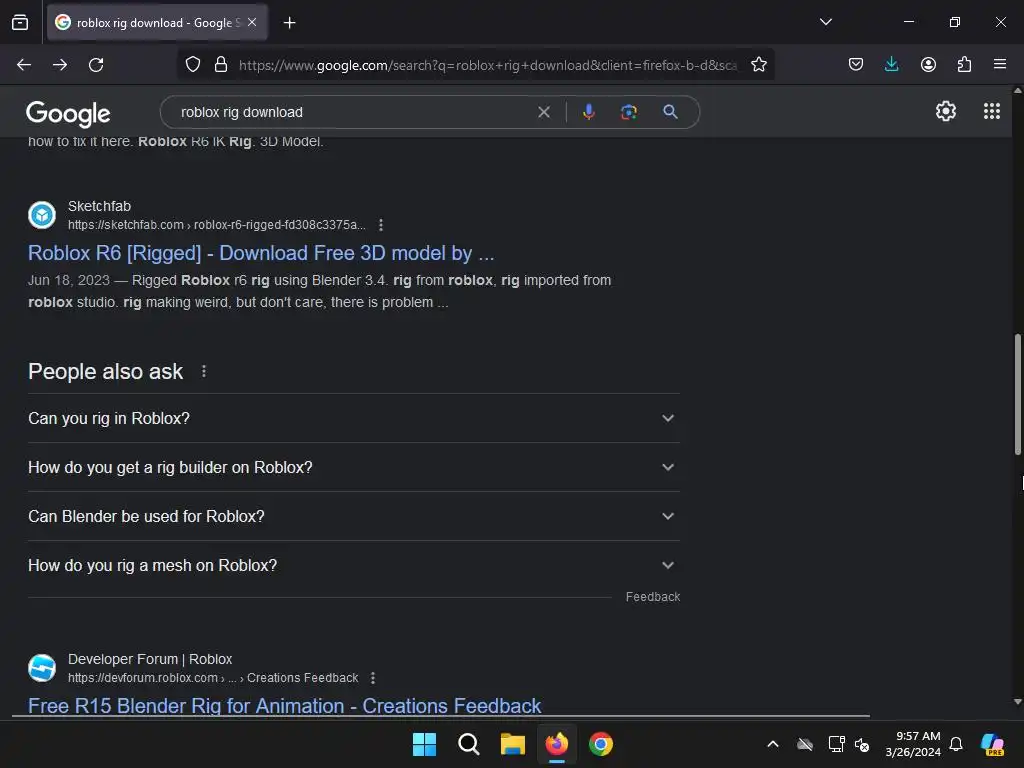
Task: Expand 'How do you get a rig builder'
Action: (x=353, y=467)
